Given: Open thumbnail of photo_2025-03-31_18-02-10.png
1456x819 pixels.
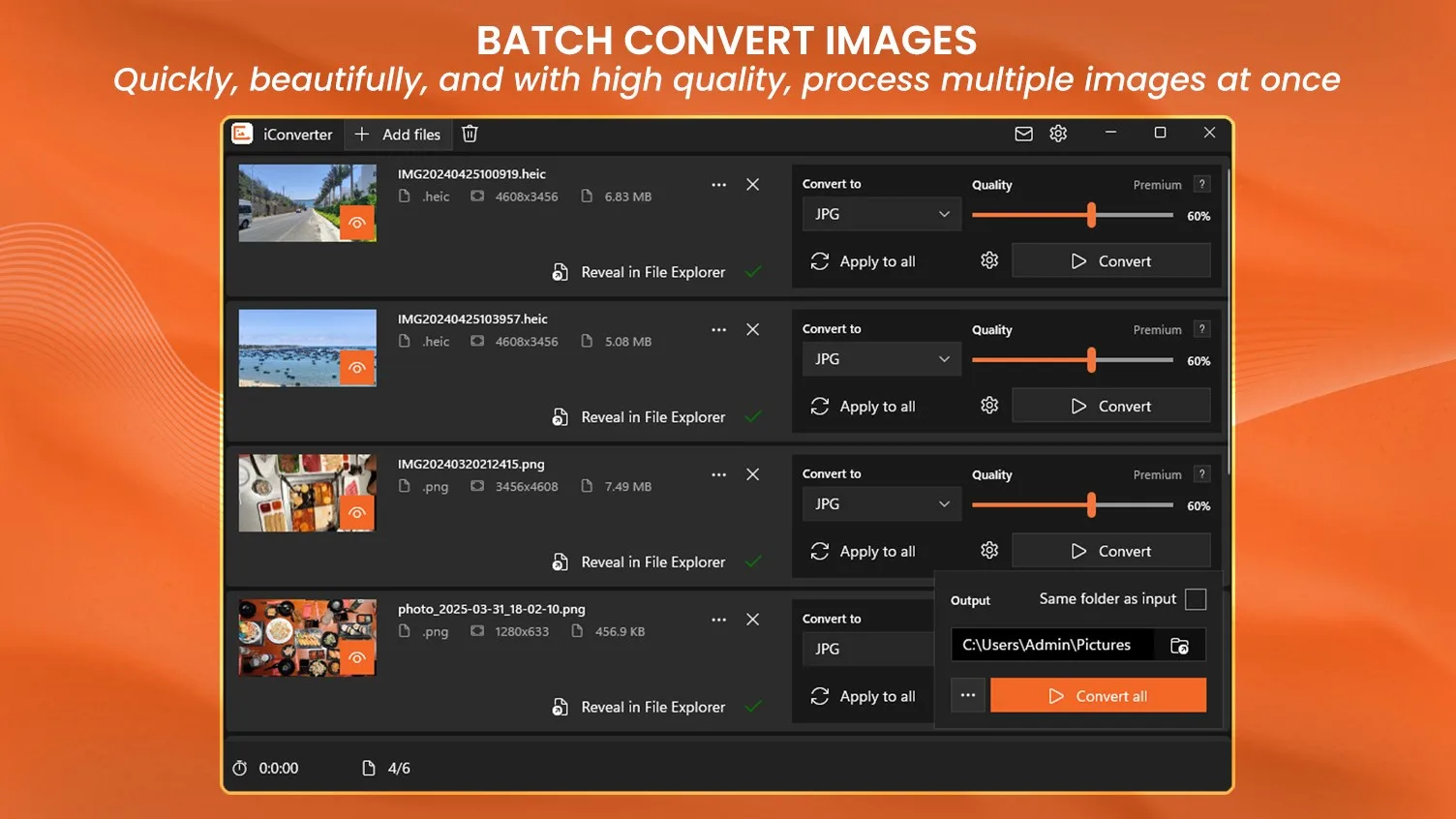Looking at the screenshot, I should (308, 638).
